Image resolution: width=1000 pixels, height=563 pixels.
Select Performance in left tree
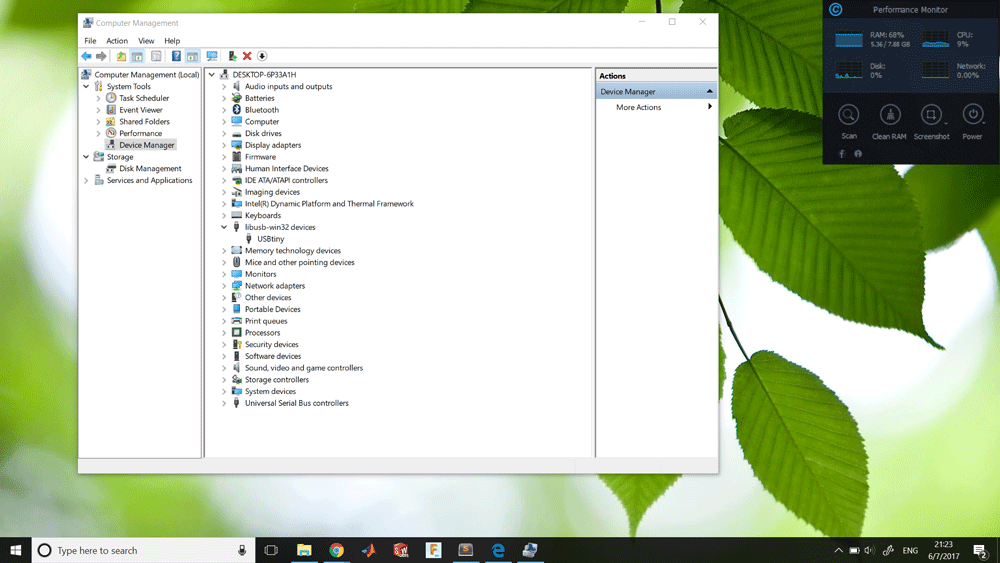pos(140,133)
